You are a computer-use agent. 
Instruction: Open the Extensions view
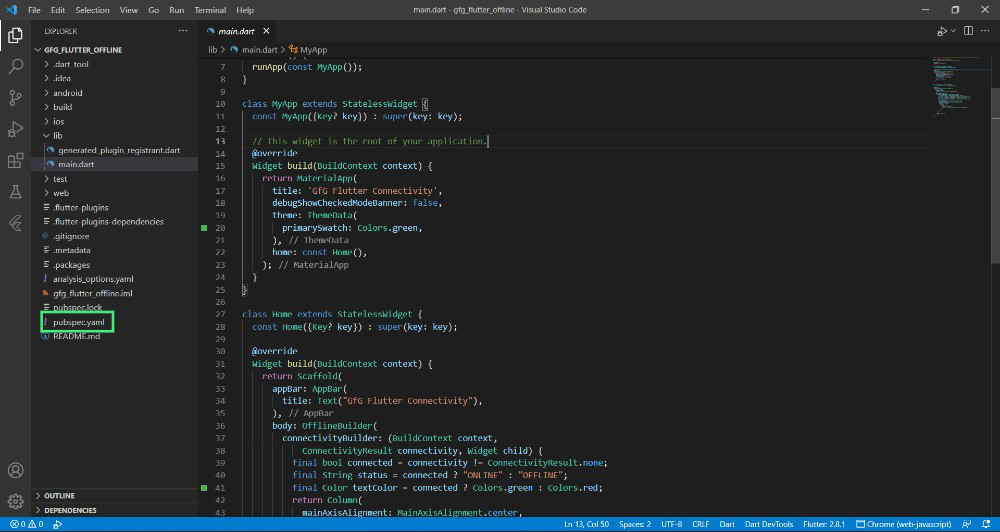pos(15,160)
